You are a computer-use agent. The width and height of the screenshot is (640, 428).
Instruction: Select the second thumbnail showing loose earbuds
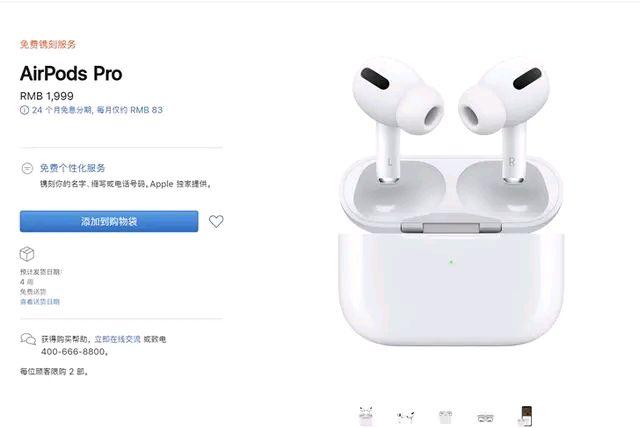(405, 417)
